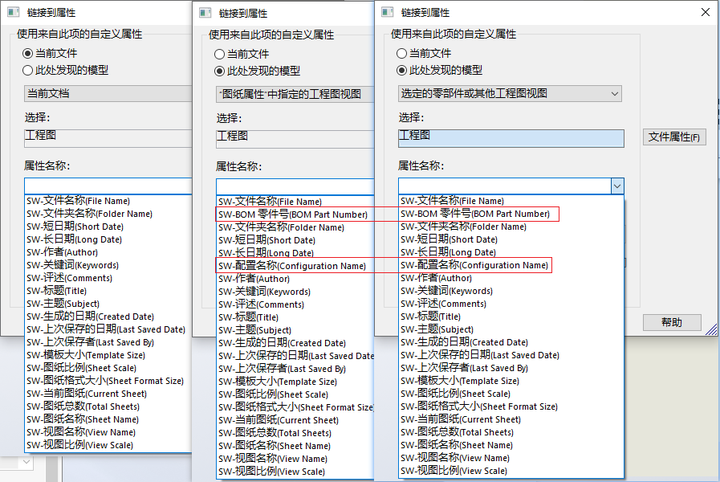Click 属性名称 input field in middle dialog
720x482 pixels.
[295, 187]
